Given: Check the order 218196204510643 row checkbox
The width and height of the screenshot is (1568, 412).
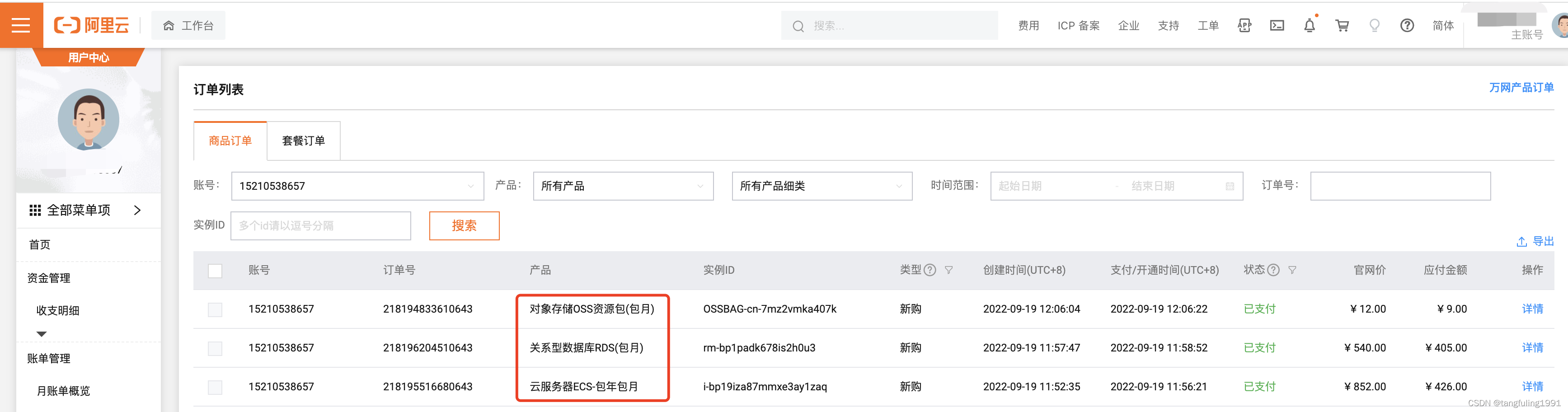Looking at the screenshot, I should tap(215, 349).
